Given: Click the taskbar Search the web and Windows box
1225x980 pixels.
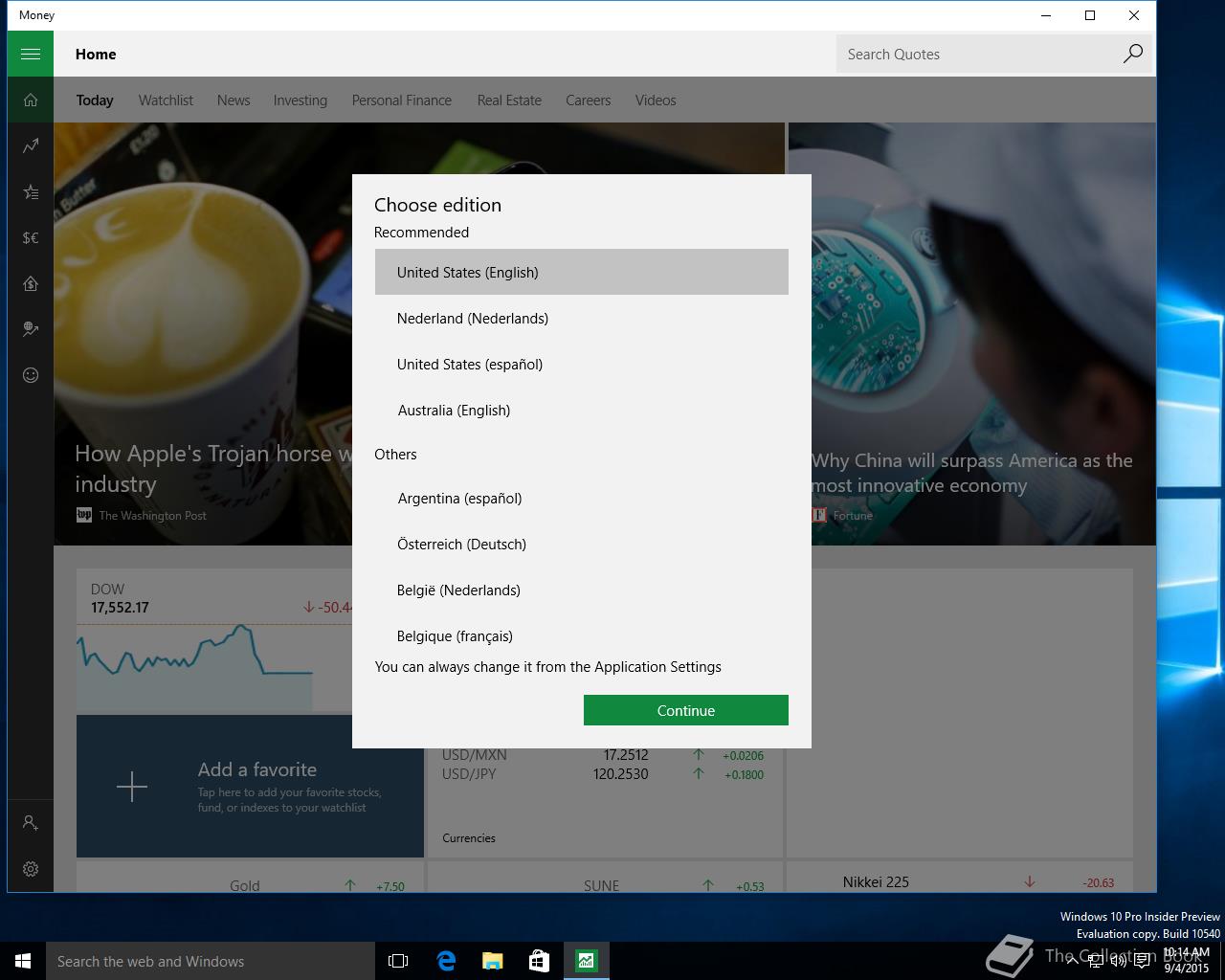Looking at the screenshot, I should 210,961.
